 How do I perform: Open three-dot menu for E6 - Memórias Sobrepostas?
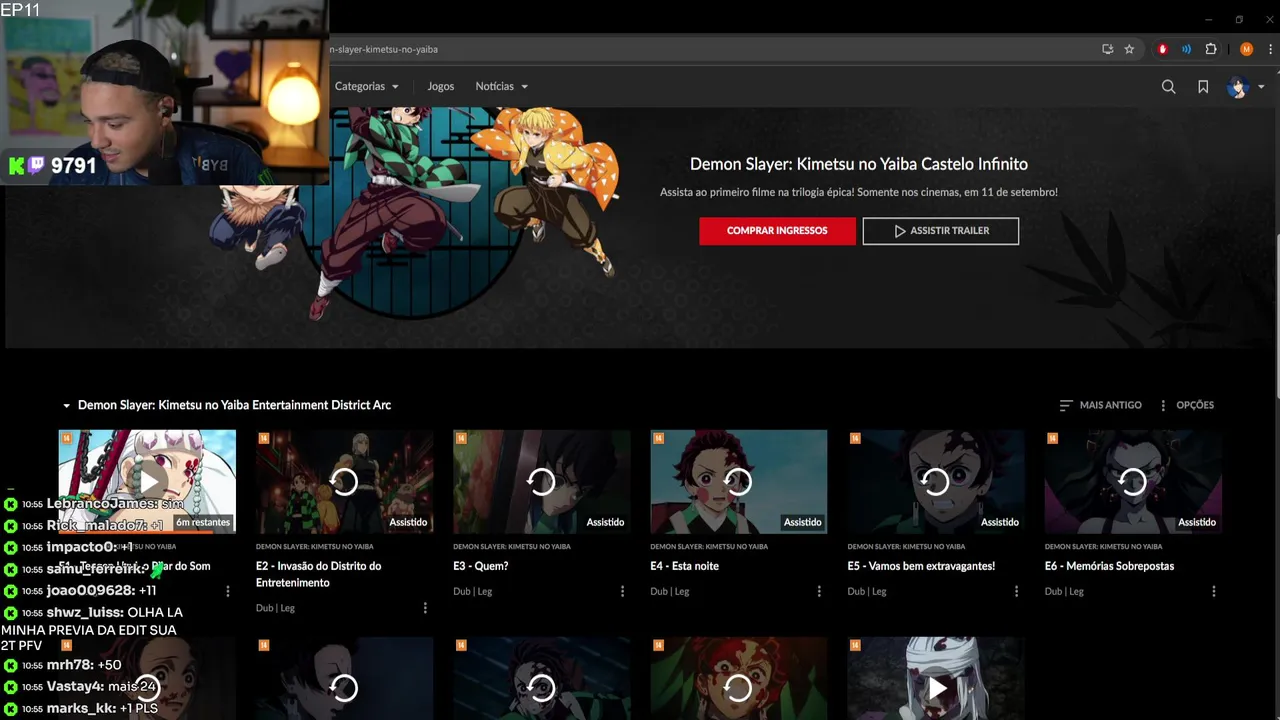click(x=1213, y=591)
